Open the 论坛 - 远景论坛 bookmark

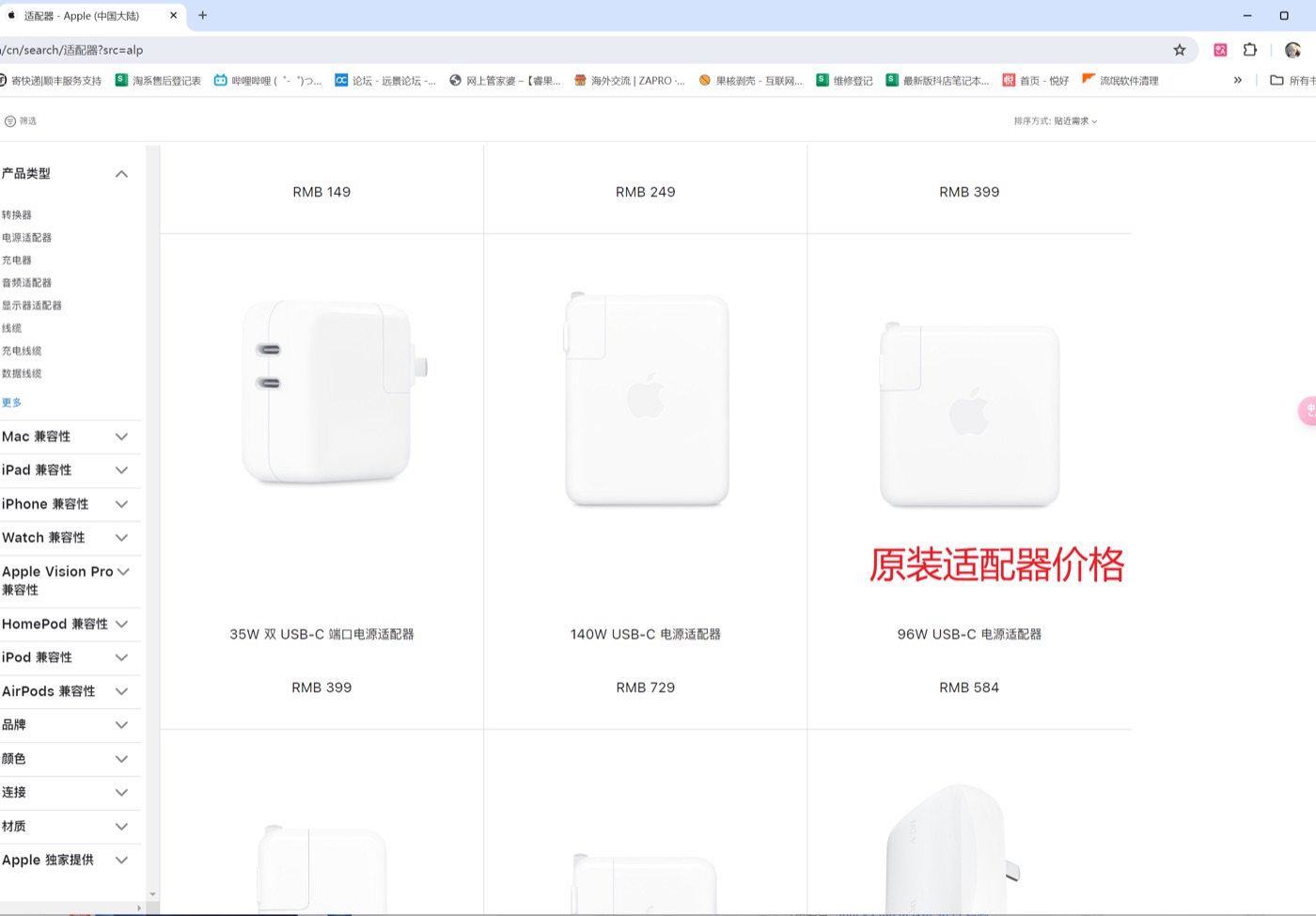point(385,80)
